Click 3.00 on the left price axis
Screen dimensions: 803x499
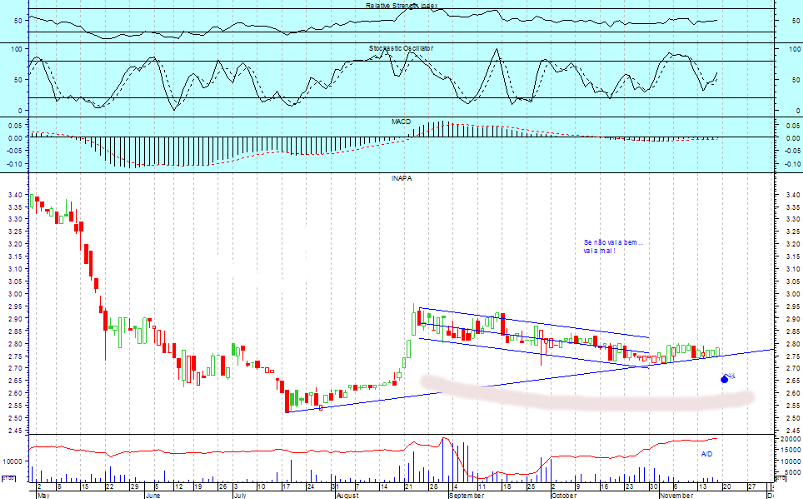[15, 294]
